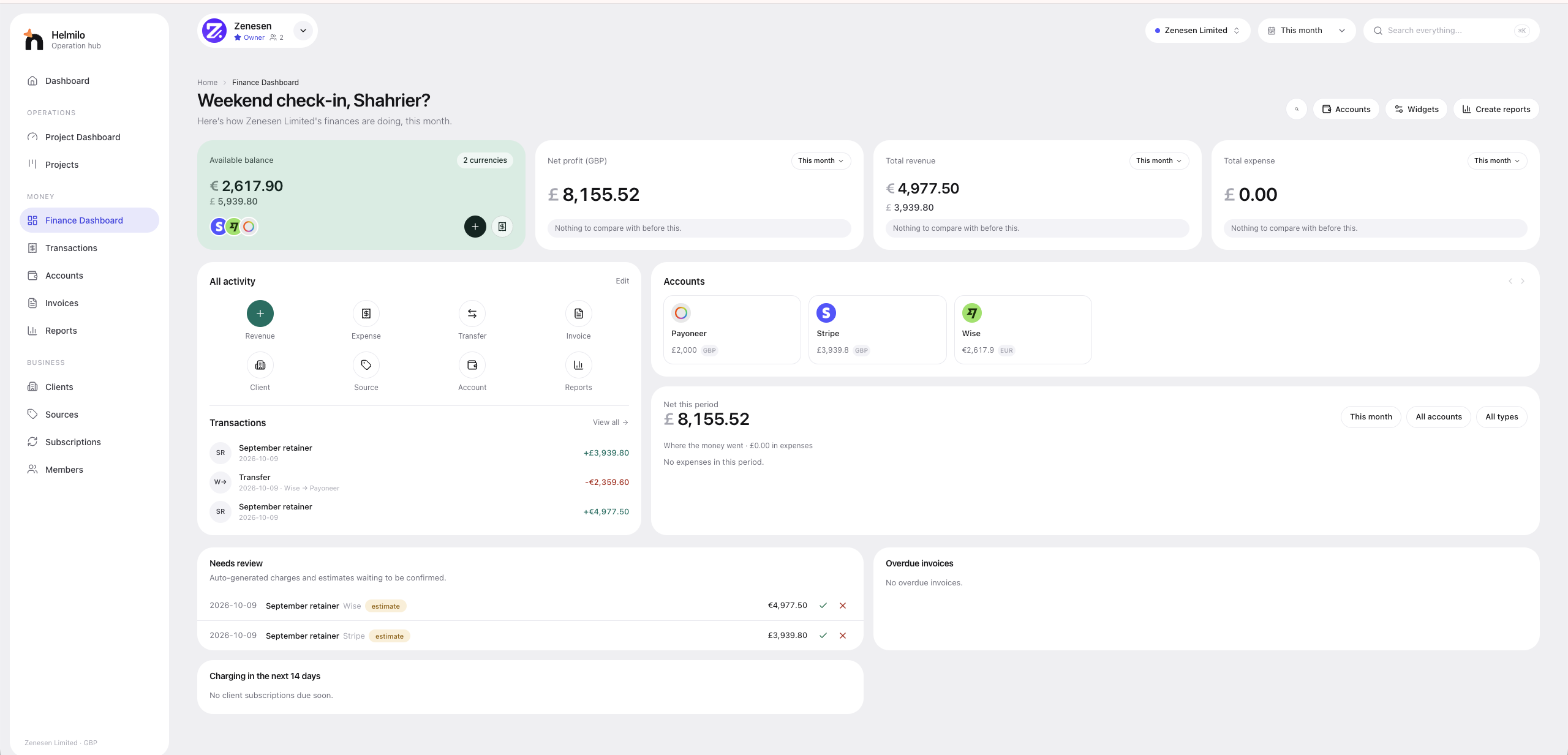Click the Transfer arrows icon
This screenshot has height=755, width=1568.
(x=472, y=314)
